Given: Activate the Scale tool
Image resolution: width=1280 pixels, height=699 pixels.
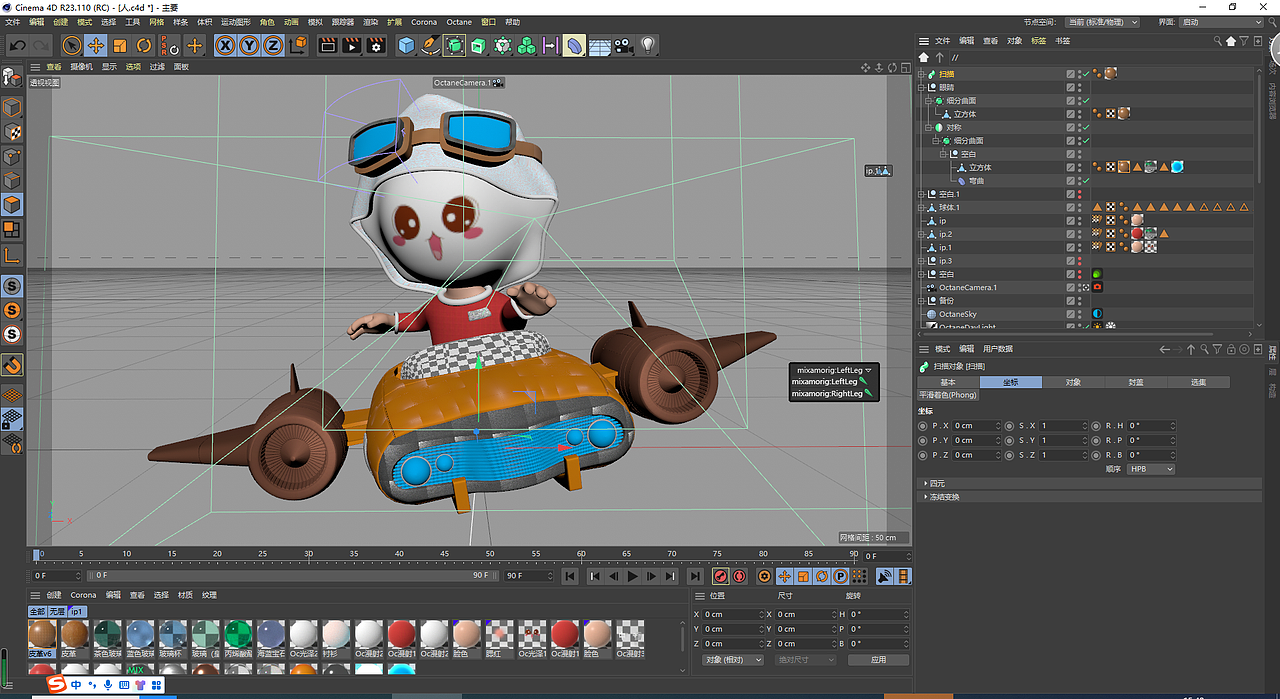Looking at the screenshot, I should 120,45.
